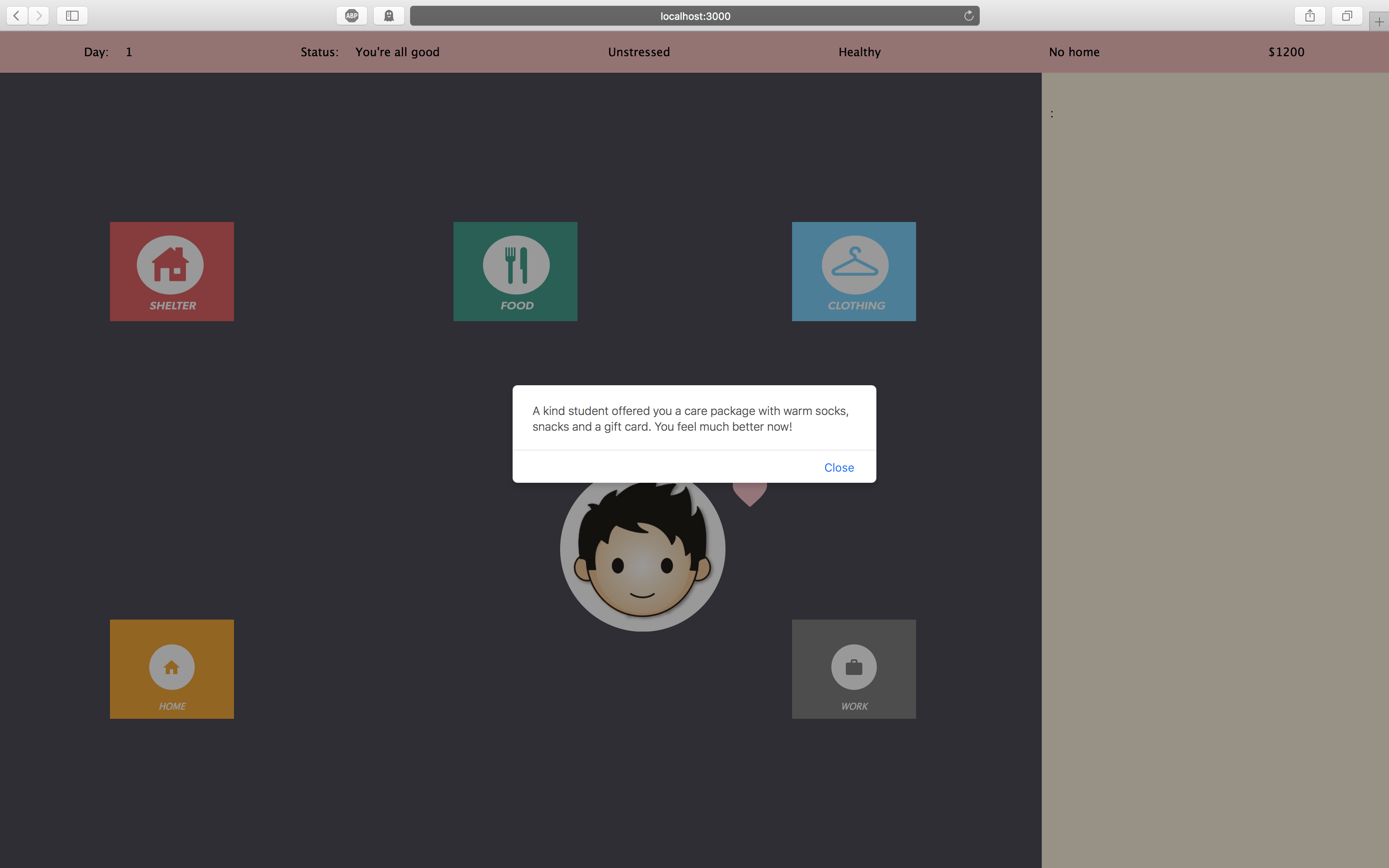Click the 'No home' status label

(1074, 52)
